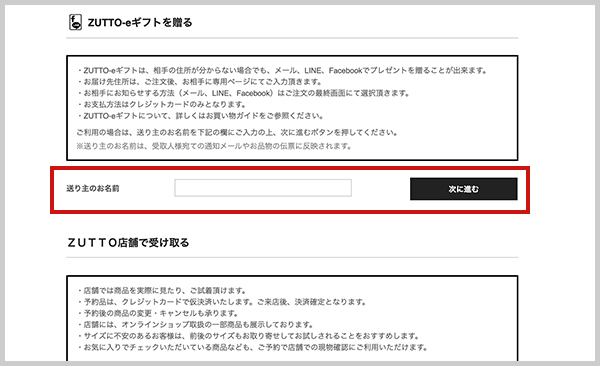Click the line サイズに不安のあるお客様は
Screen dimensions: 600x366
[248, 336]
